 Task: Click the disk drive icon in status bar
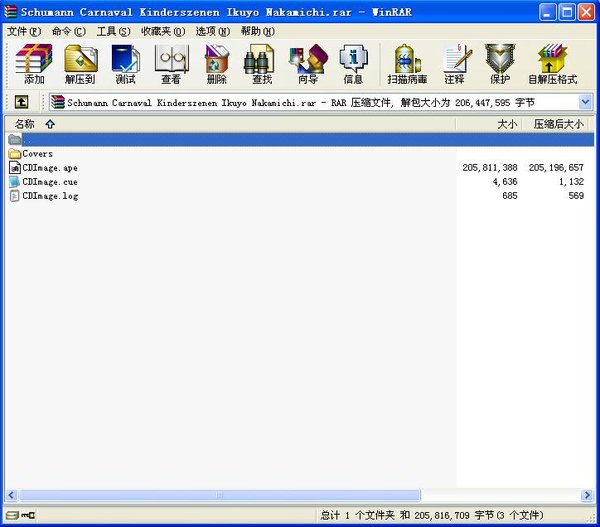point(12,516)
